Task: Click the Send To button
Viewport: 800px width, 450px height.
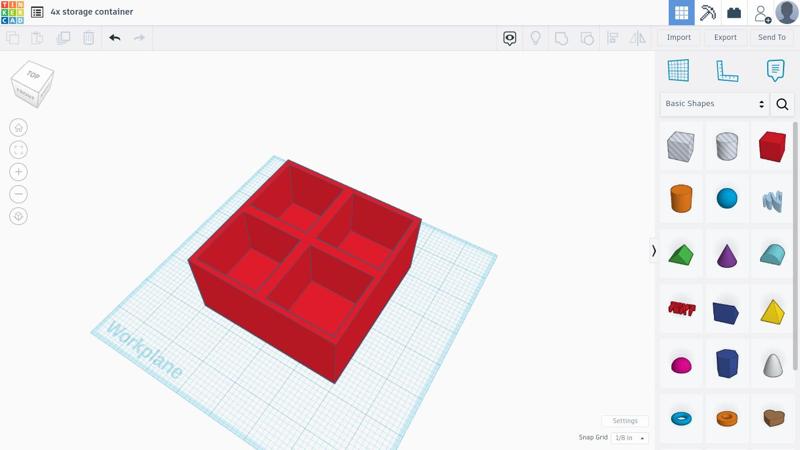Action: pyautogui.click(x=771, y=37)
